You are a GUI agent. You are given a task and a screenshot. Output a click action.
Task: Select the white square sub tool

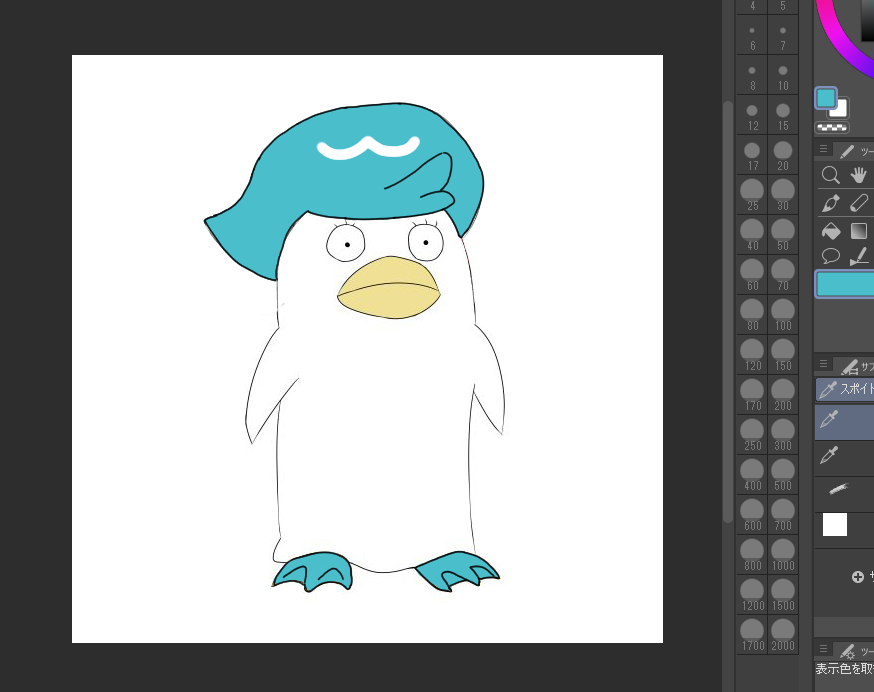tap(834, 524)
